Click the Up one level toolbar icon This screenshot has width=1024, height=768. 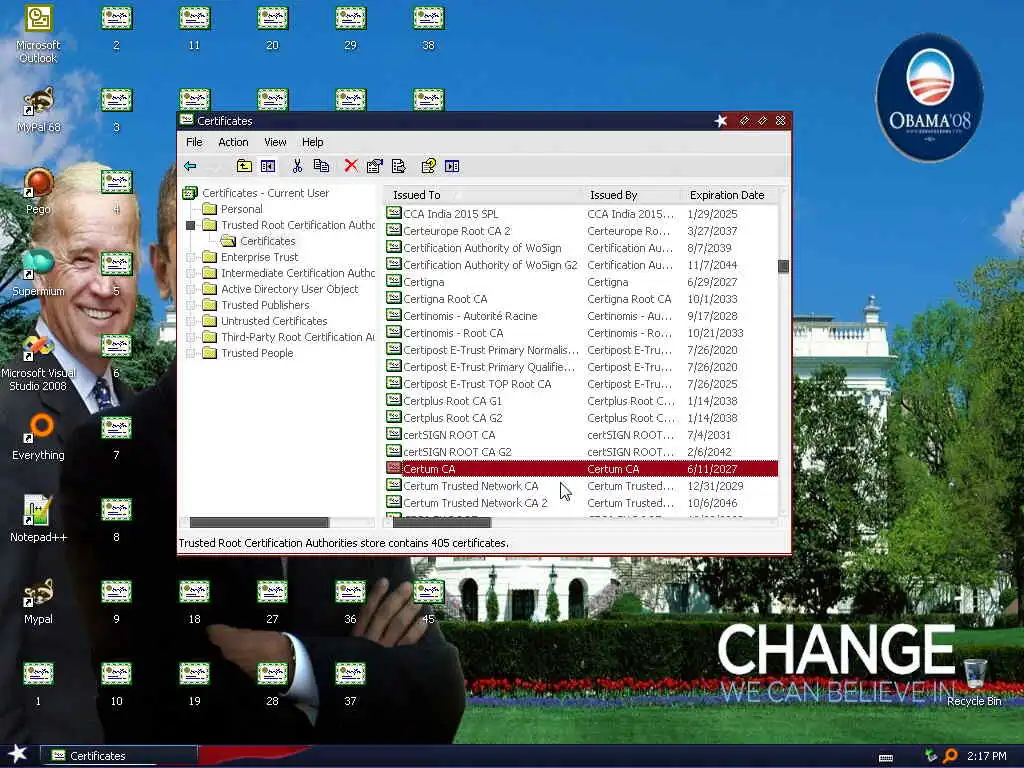(244, 166)
